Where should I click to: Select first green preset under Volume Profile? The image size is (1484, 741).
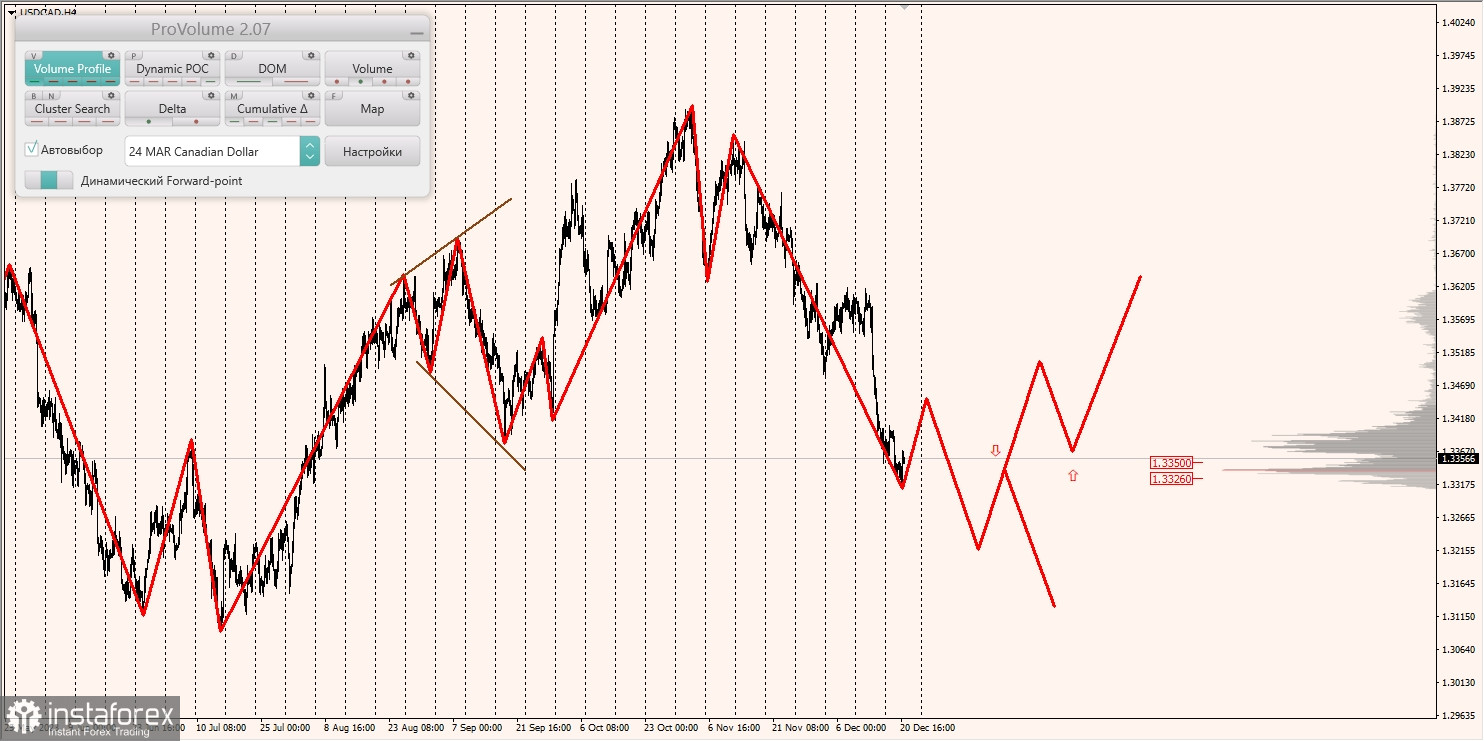pos(35,82)
